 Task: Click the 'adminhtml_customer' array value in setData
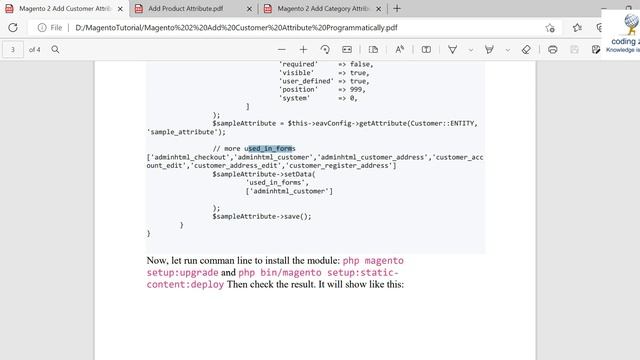click(289, 191)
